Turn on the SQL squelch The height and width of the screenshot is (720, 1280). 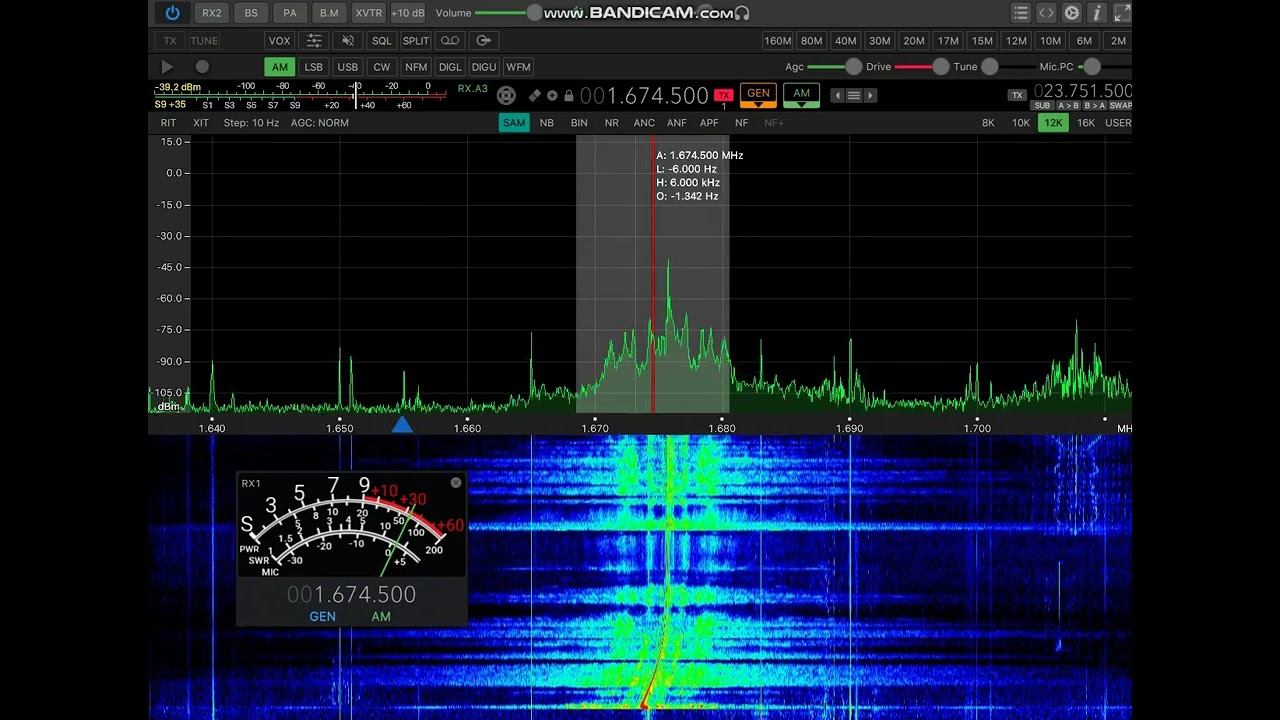[382, 41]
